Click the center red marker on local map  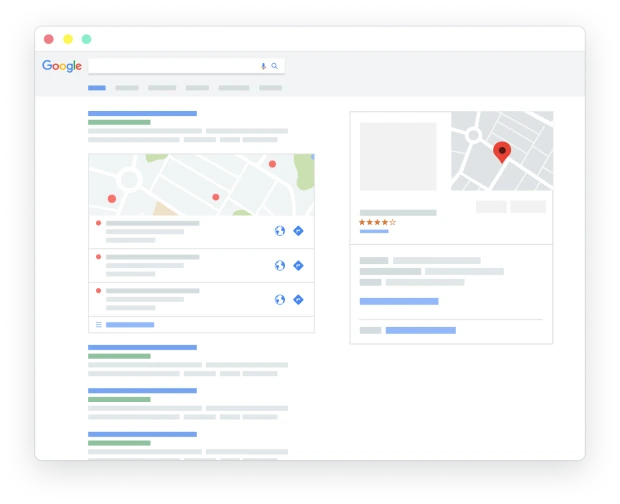tap(216, 197)
